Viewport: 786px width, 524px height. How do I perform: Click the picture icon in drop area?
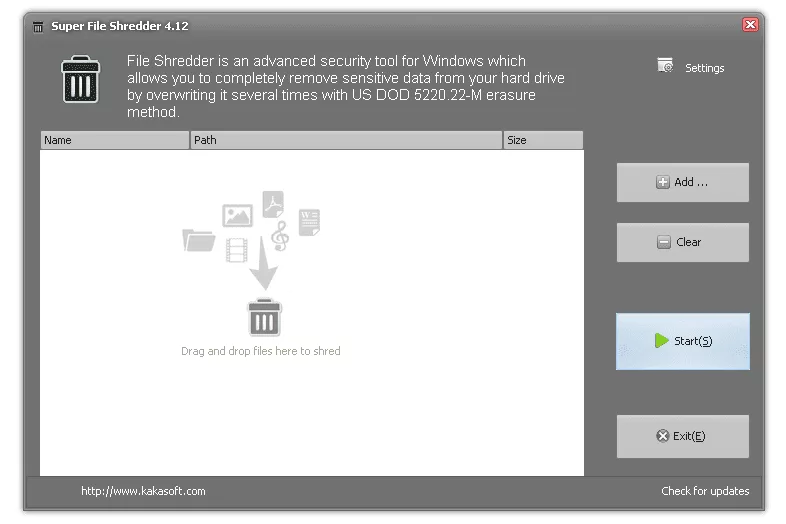(237, 214)
